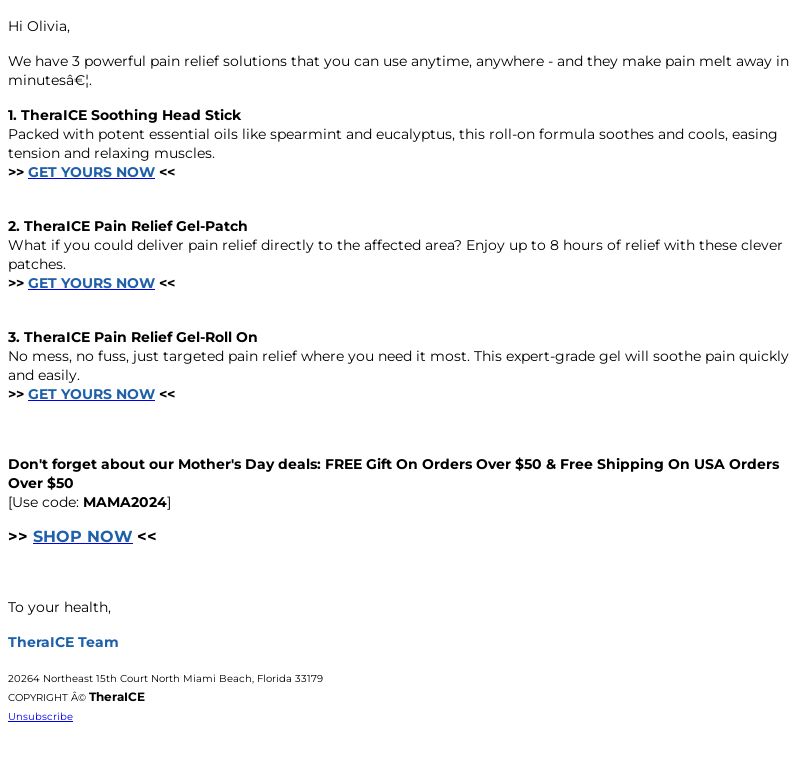This screenshot has height=767, width=800.
Task: Click the spearmint and eucalyptus description text
Action: coord(392,143)
